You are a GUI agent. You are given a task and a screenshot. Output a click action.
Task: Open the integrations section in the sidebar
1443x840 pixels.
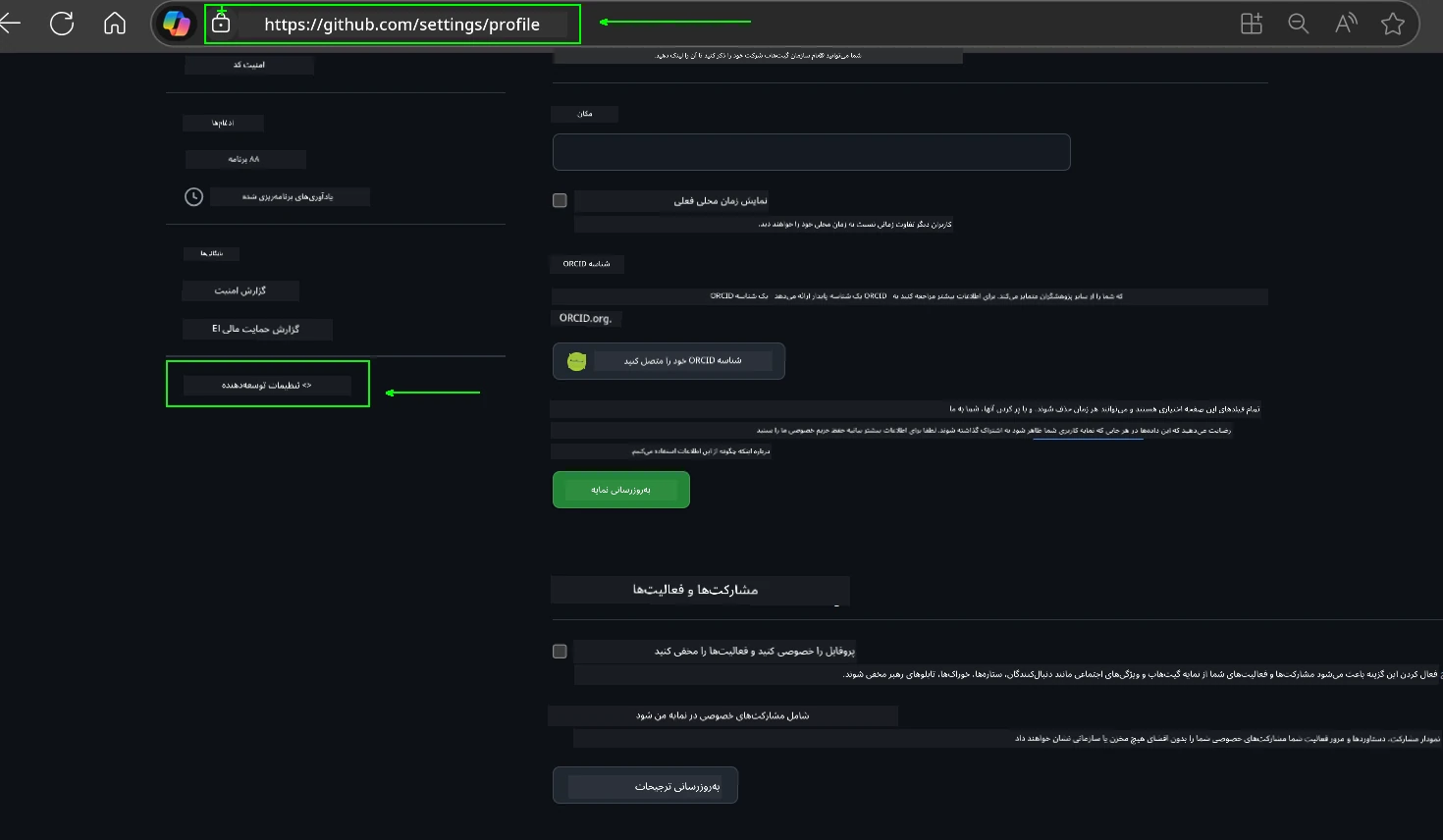223,123
